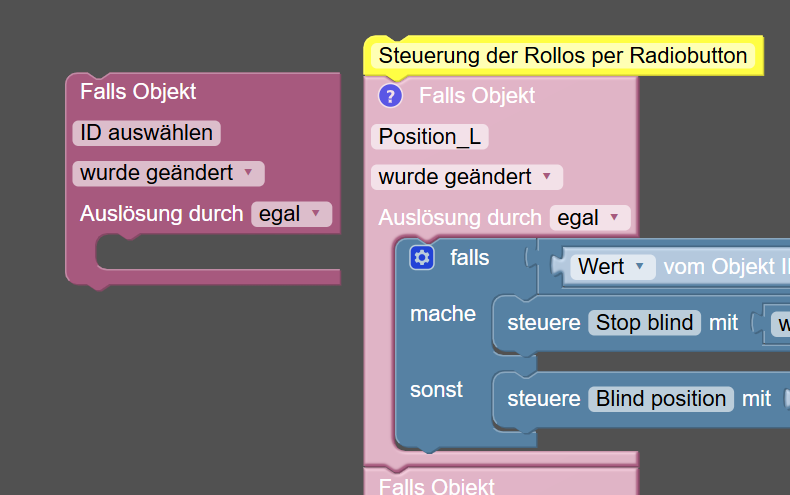The height and width of the screenshot is (495, 790).
Task: Select the yellow Steuerung der Rollos comment
Action: click(x=562, y=56)
